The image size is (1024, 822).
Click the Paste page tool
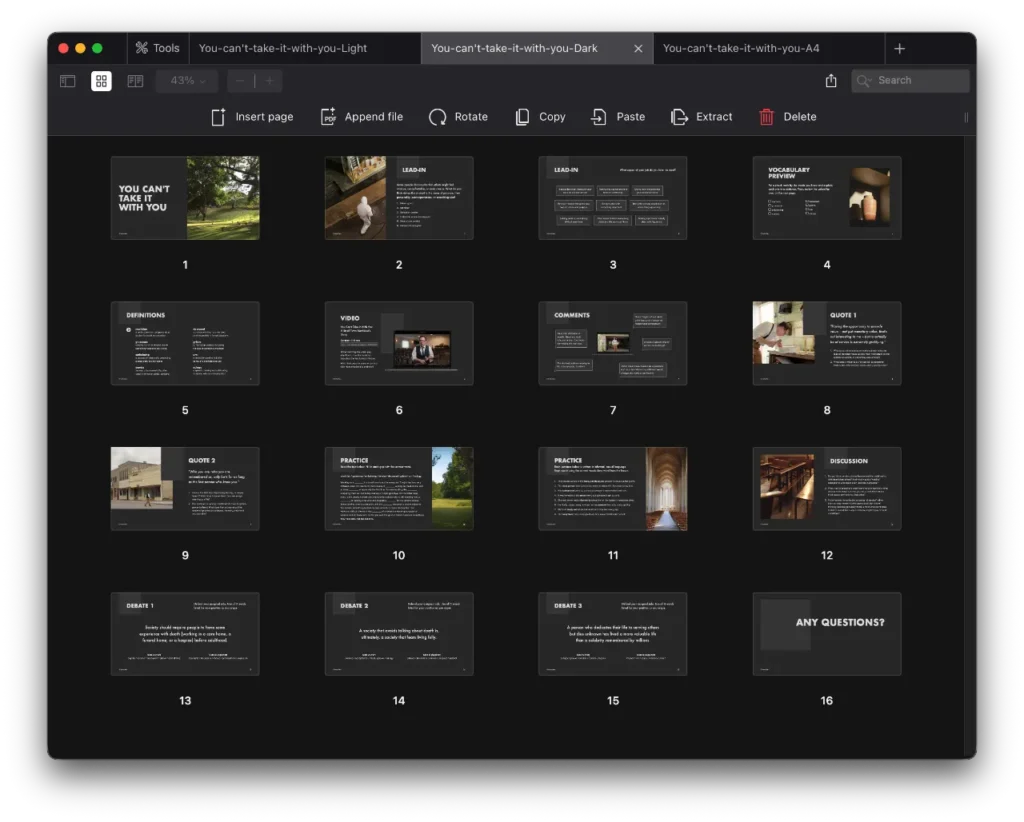(x=618, y=117)
